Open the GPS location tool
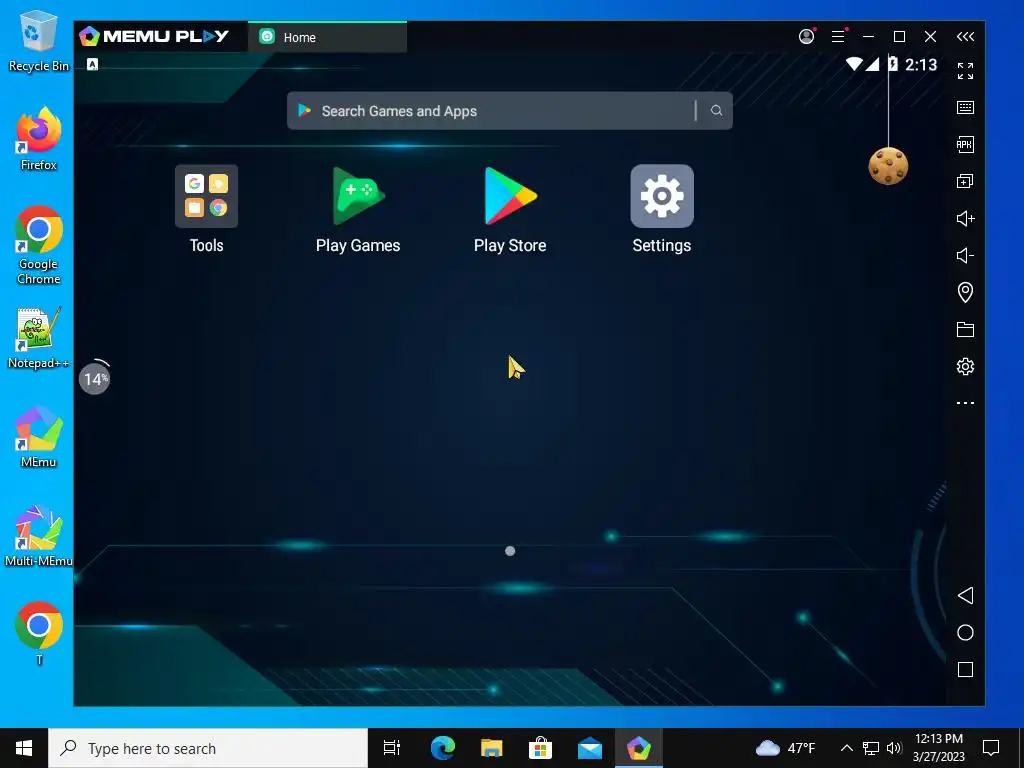Screen dimensions: 1024x768 (965, 292)
